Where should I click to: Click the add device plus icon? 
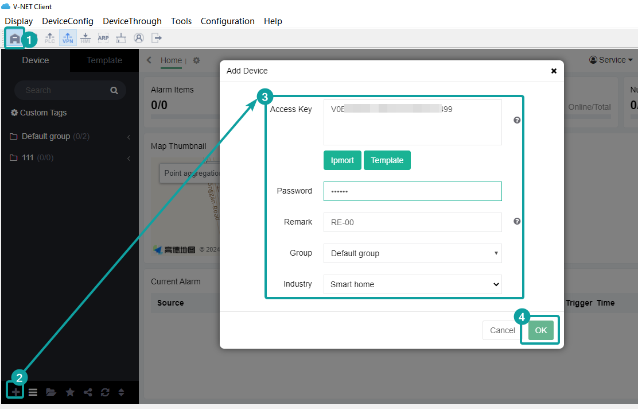[x=16, y=392]
